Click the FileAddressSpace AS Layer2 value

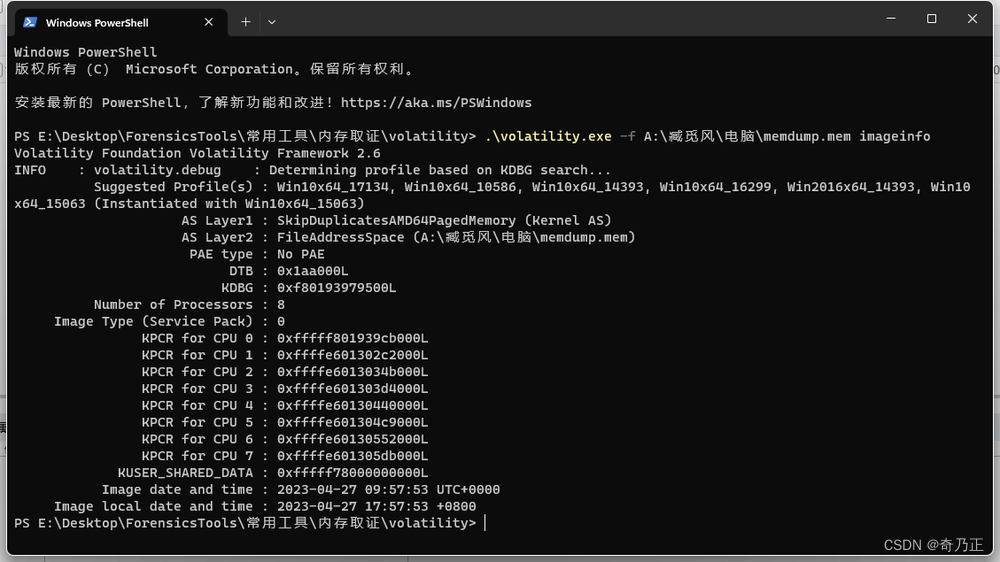click(x=456, y=237)
